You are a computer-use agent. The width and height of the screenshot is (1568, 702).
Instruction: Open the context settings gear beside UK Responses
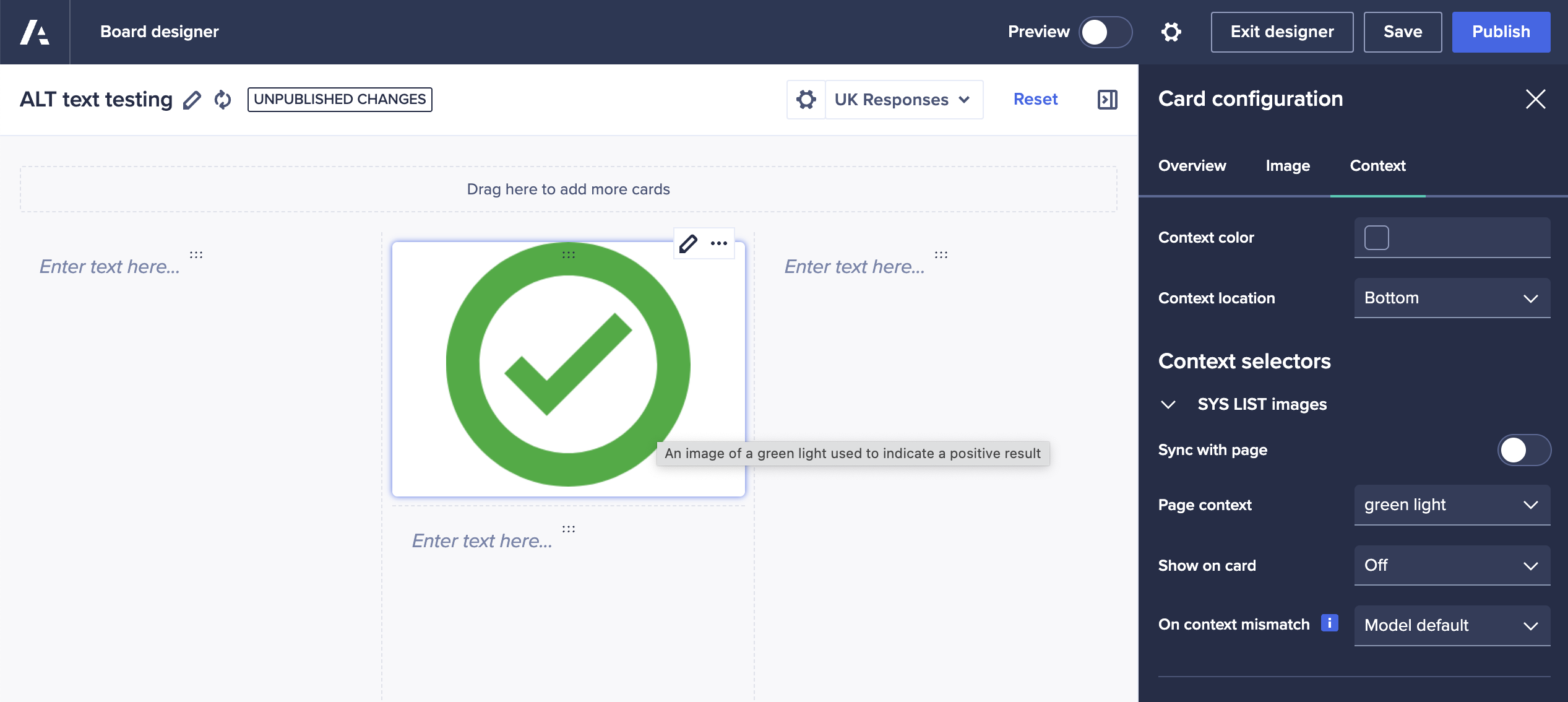[806, 100]
